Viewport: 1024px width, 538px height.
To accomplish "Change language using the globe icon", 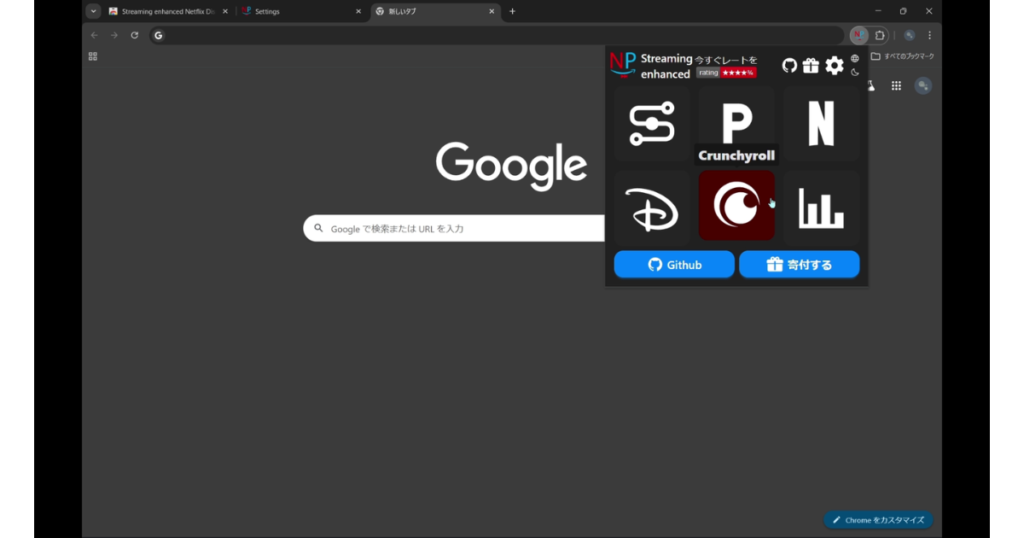I will tap(855, 58).
